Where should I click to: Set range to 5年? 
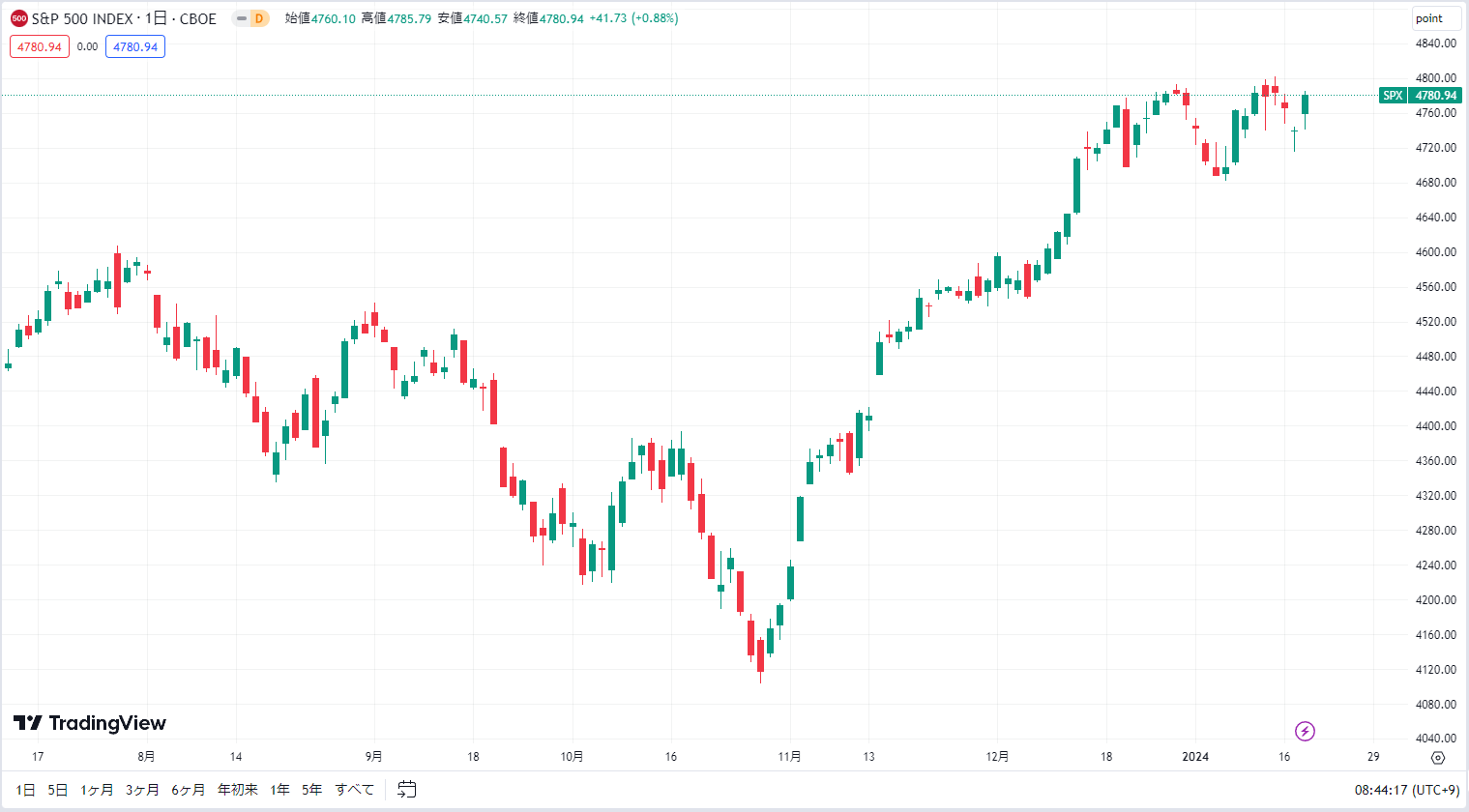pos(312,790)
